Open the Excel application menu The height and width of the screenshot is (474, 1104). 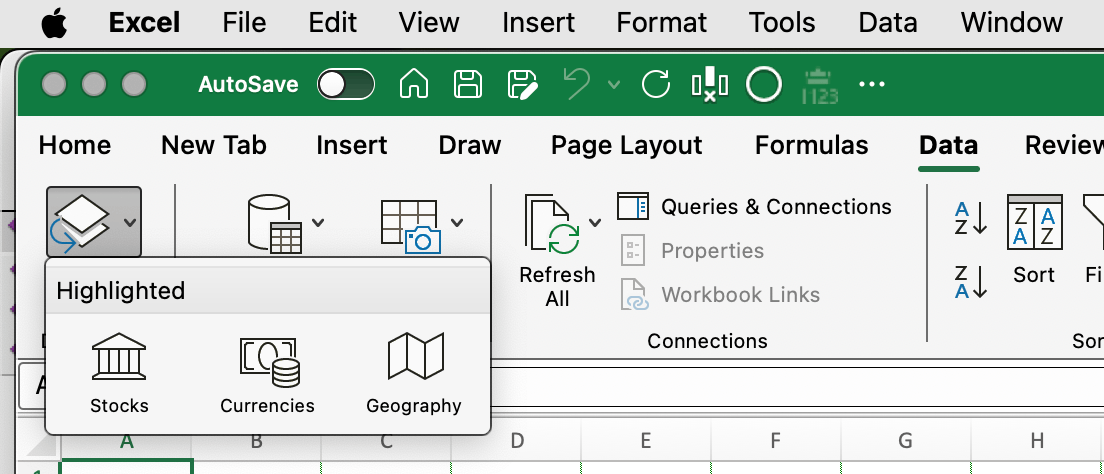(144, 23)
